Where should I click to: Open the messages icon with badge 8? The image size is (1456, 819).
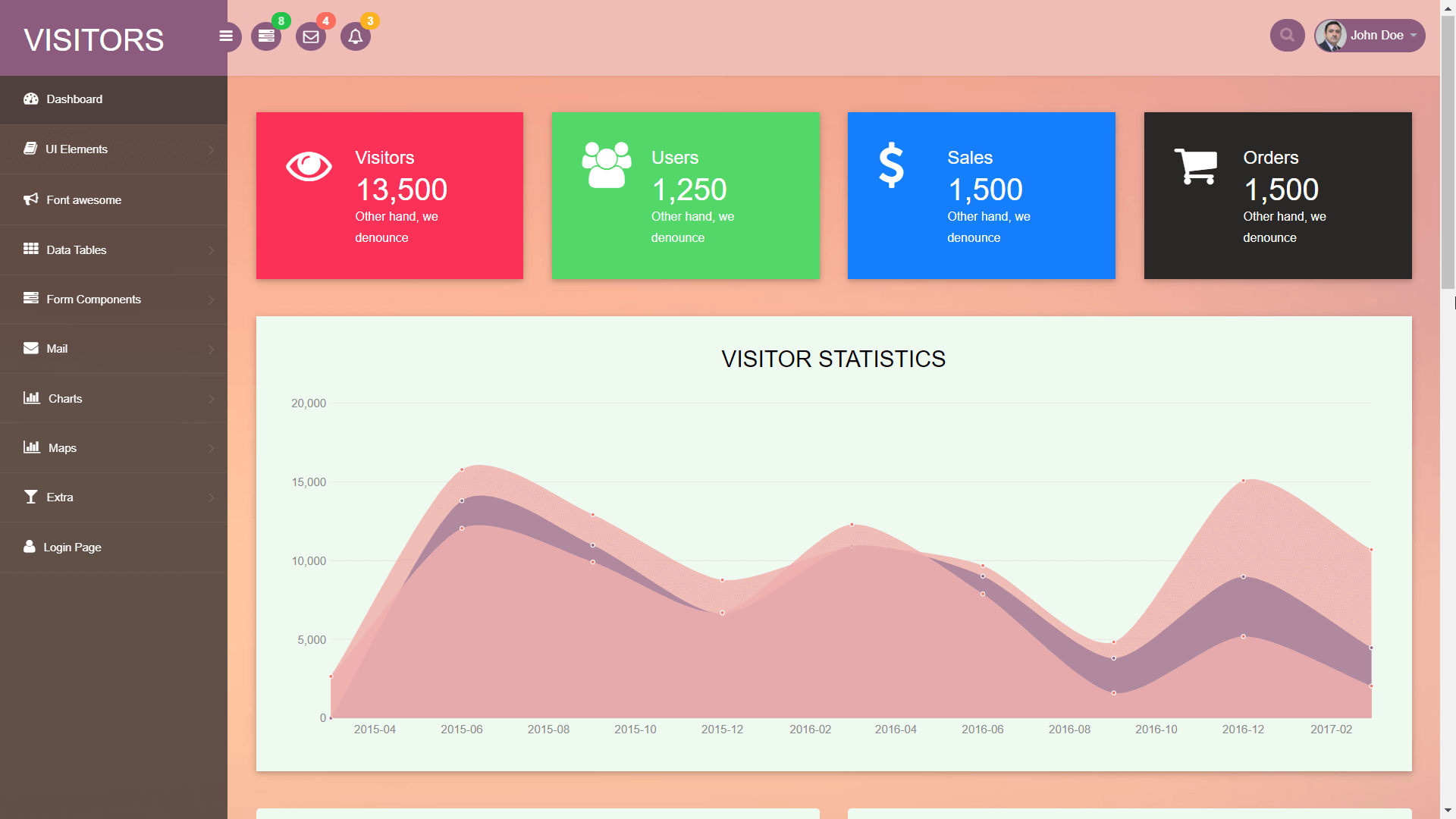pos(265,36)
